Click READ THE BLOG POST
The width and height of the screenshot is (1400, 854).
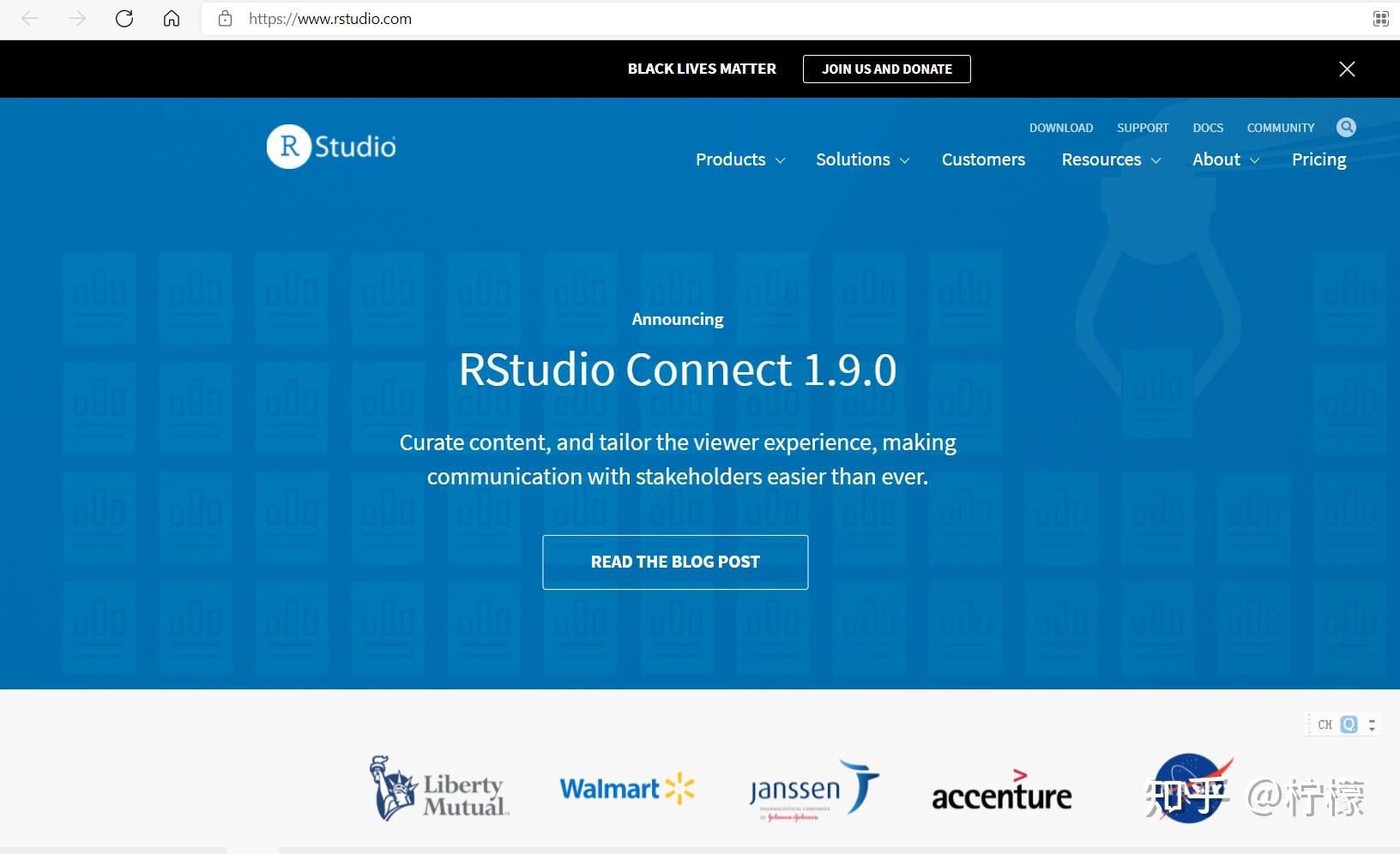(674, 562)
